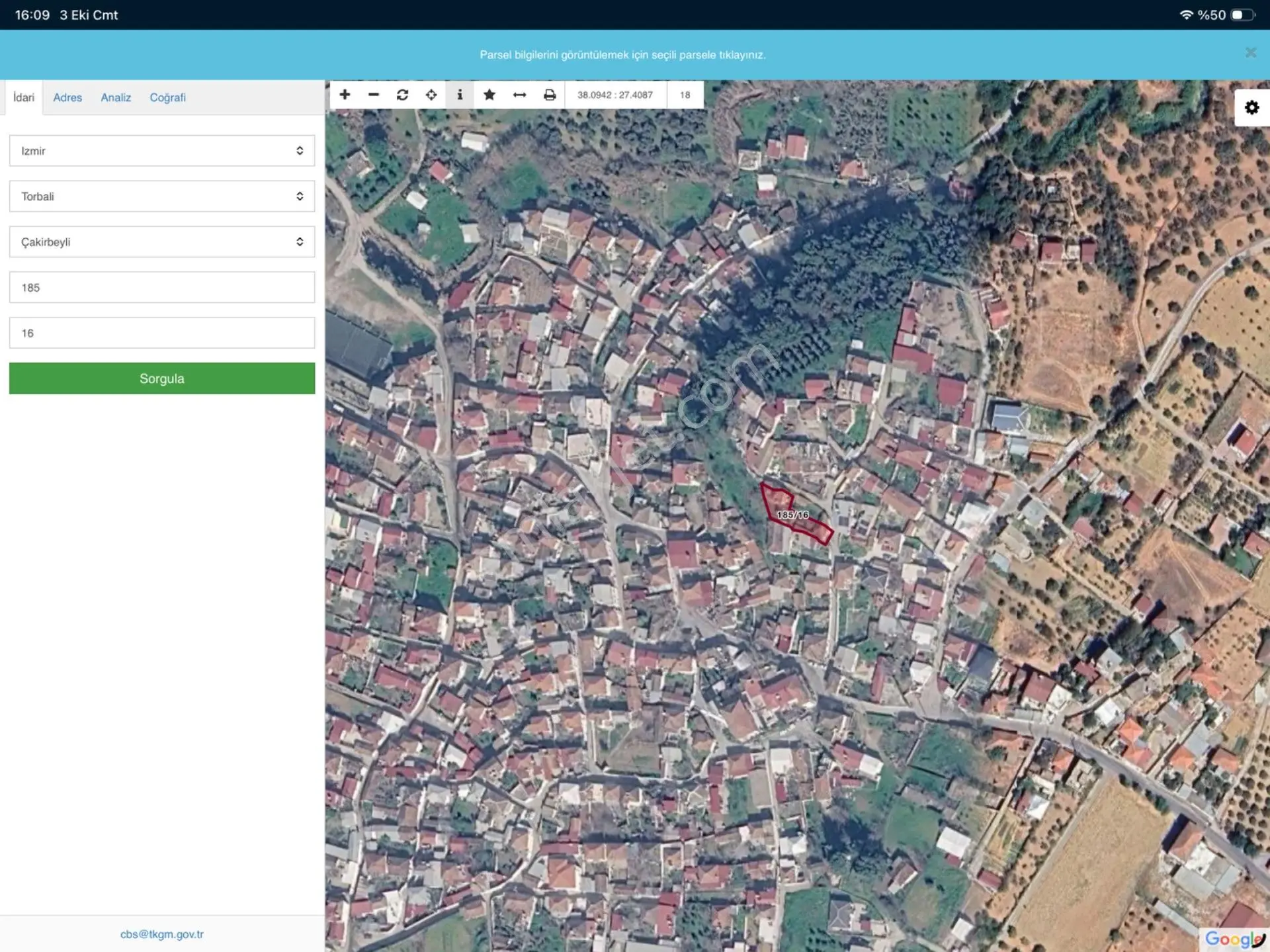Image resolution: width=1270 pixels, height=952 pixels.
Task: Open favorites with the star icon
Action: point(489,95)
